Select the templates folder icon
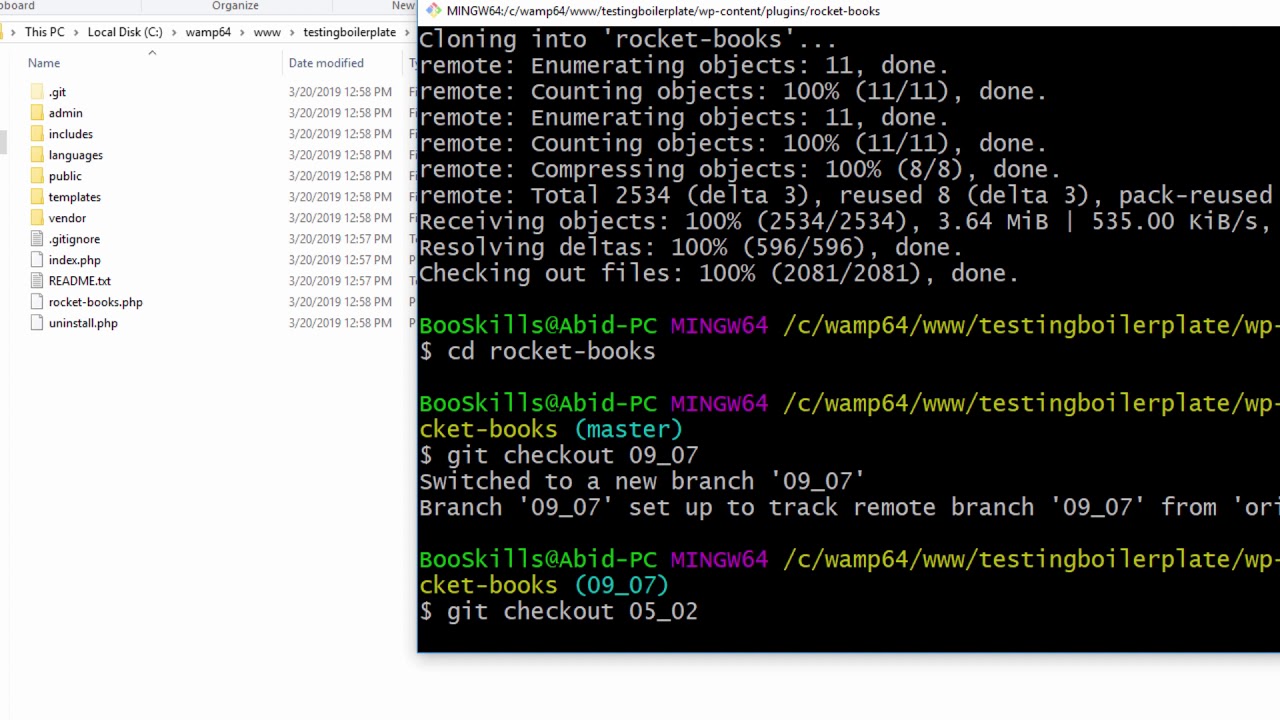The width and height of the screenshot is (1280, 720). pyautogui.click(x=37, y=197)
